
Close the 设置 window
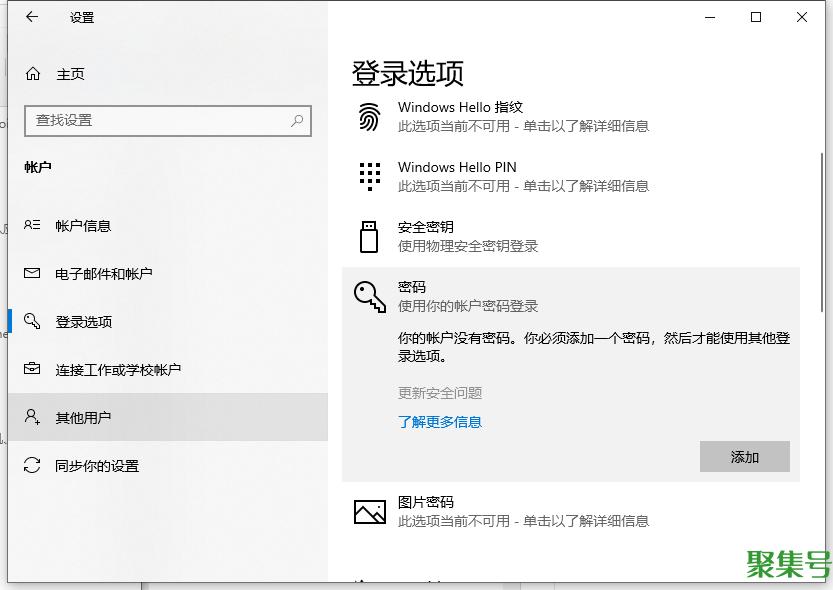(x=802, y=18)
